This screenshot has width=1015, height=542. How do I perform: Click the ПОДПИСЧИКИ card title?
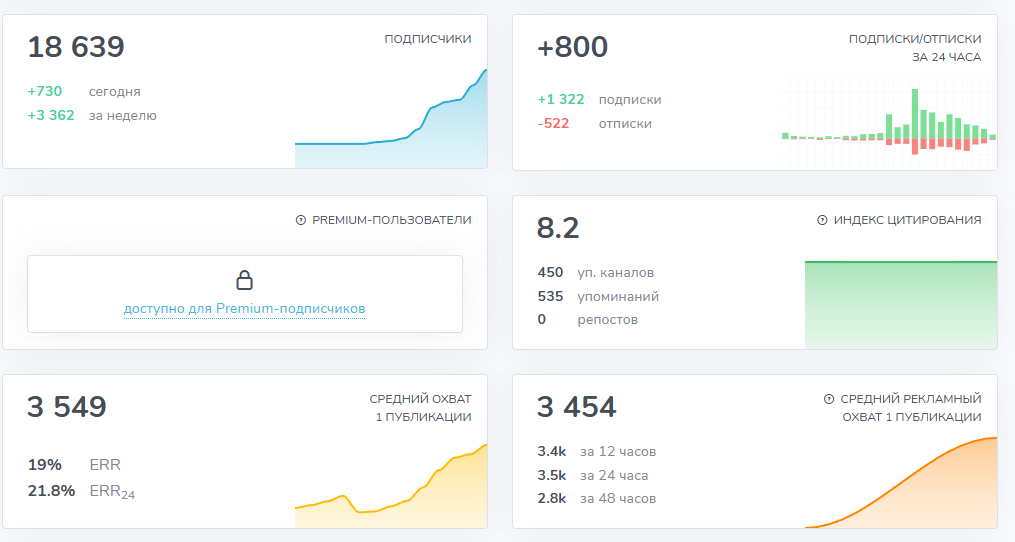(x=428, y=39)
